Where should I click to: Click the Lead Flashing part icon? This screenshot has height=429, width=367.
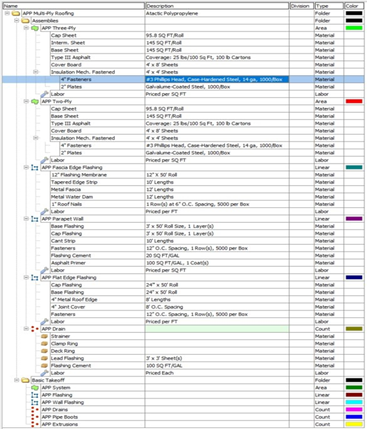click(x=44, y=358)
